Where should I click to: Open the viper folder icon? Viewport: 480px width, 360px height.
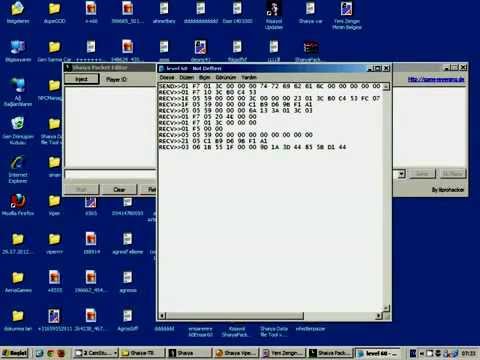coord(54,204)
